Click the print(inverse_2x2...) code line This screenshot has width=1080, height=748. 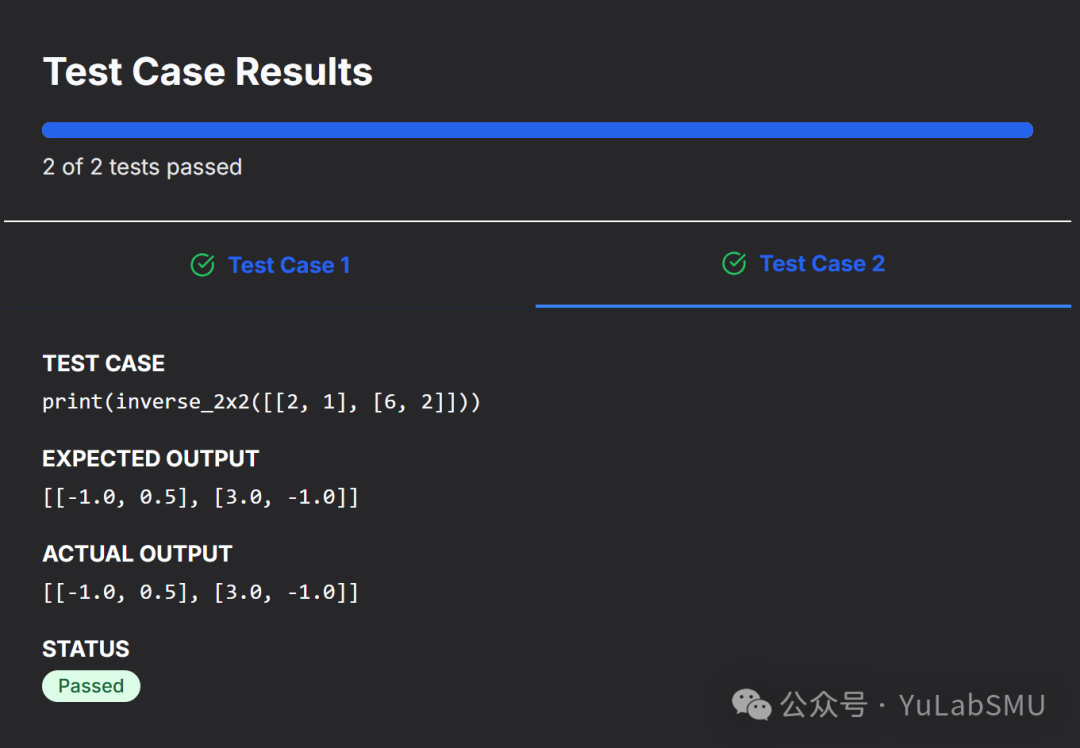click(x=261, y=402)
